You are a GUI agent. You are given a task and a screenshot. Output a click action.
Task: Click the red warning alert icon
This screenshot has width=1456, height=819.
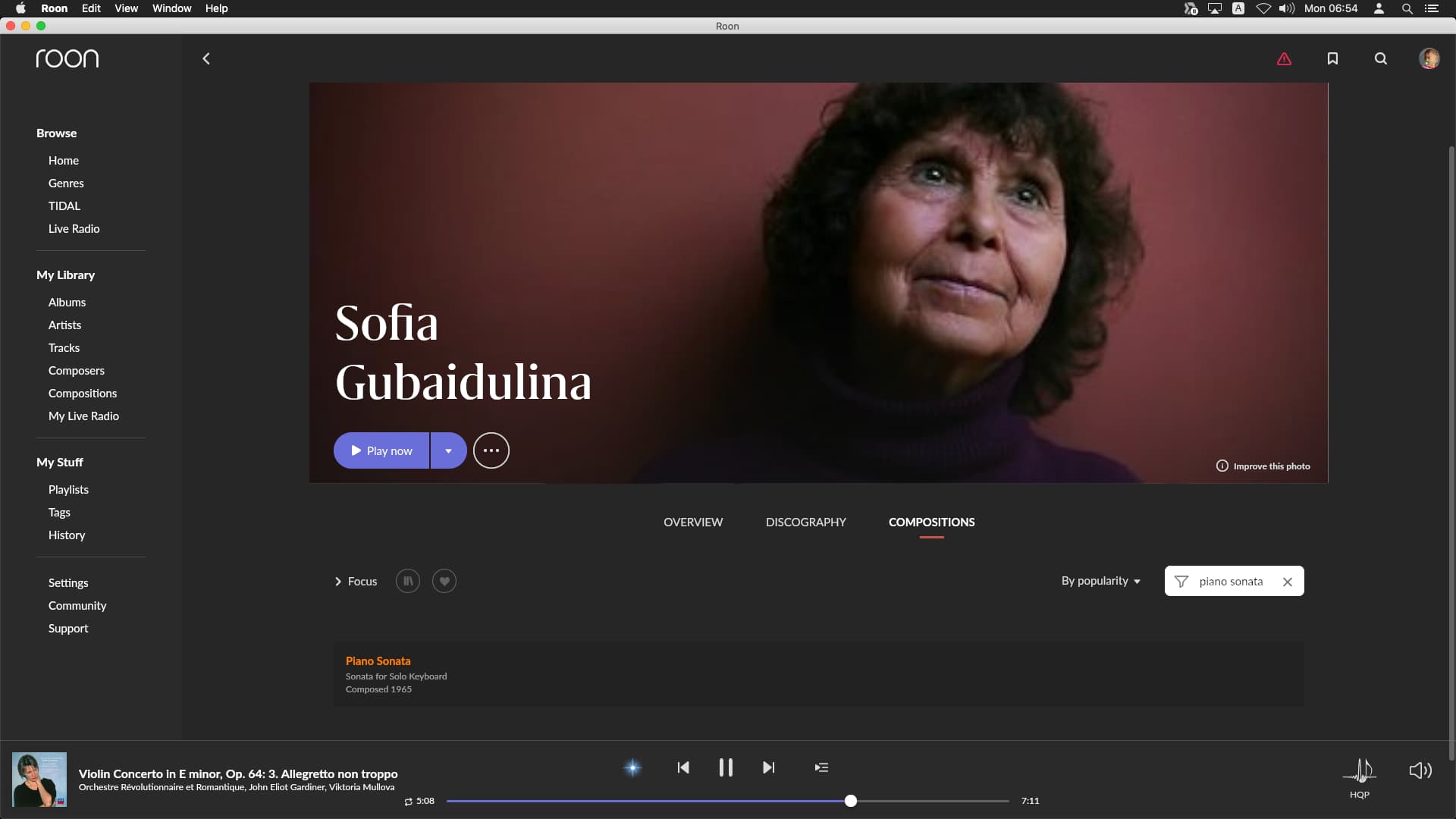click(1284, 58)
